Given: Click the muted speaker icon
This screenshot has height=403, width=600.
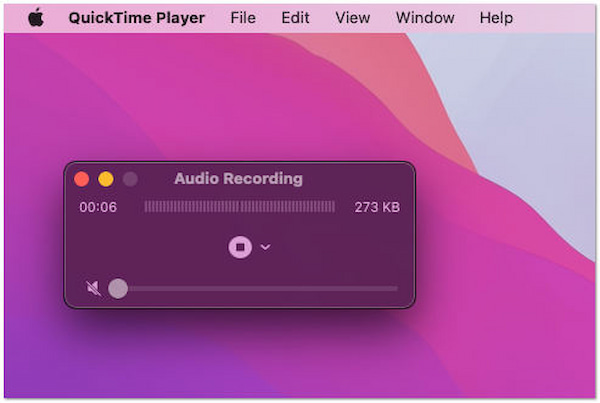Looking at the screenshot, I should [x=93, y=289].
